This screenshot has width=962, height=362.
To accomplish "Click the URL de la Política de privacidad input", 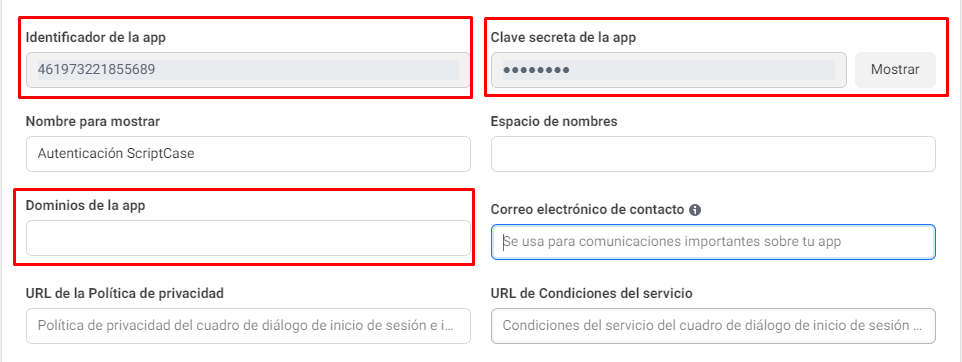I will (x=248, y=326).
